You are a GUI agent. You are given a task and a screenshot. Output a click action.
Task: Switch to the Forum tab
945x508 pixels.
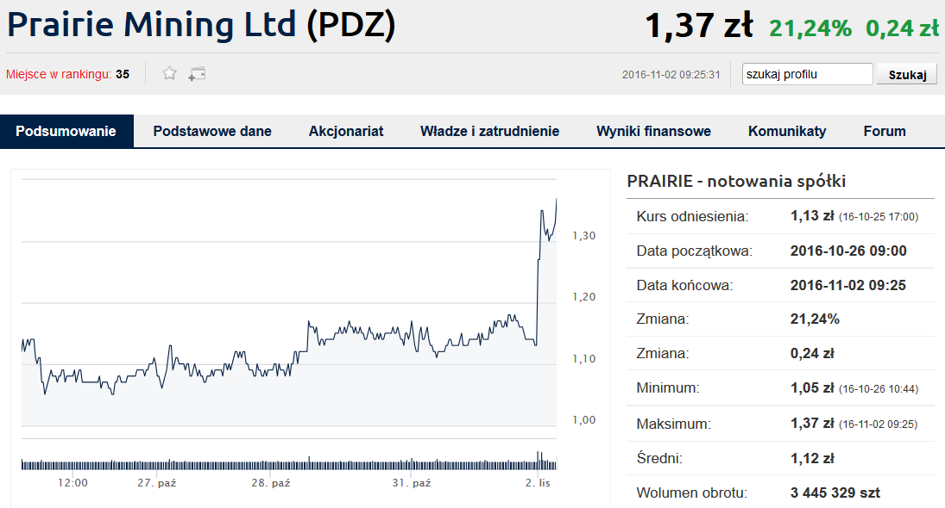[885, 131]
